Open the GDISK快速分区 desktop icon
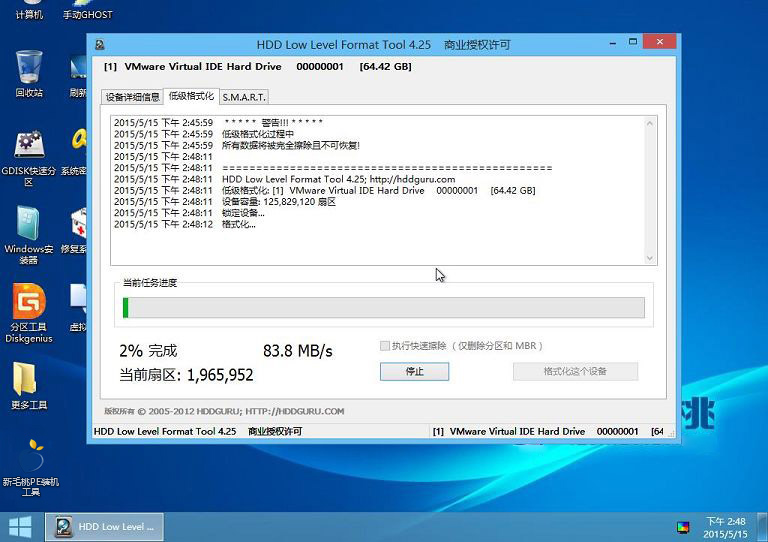This screenshot has height=542, width=768. tap(29, 159)
